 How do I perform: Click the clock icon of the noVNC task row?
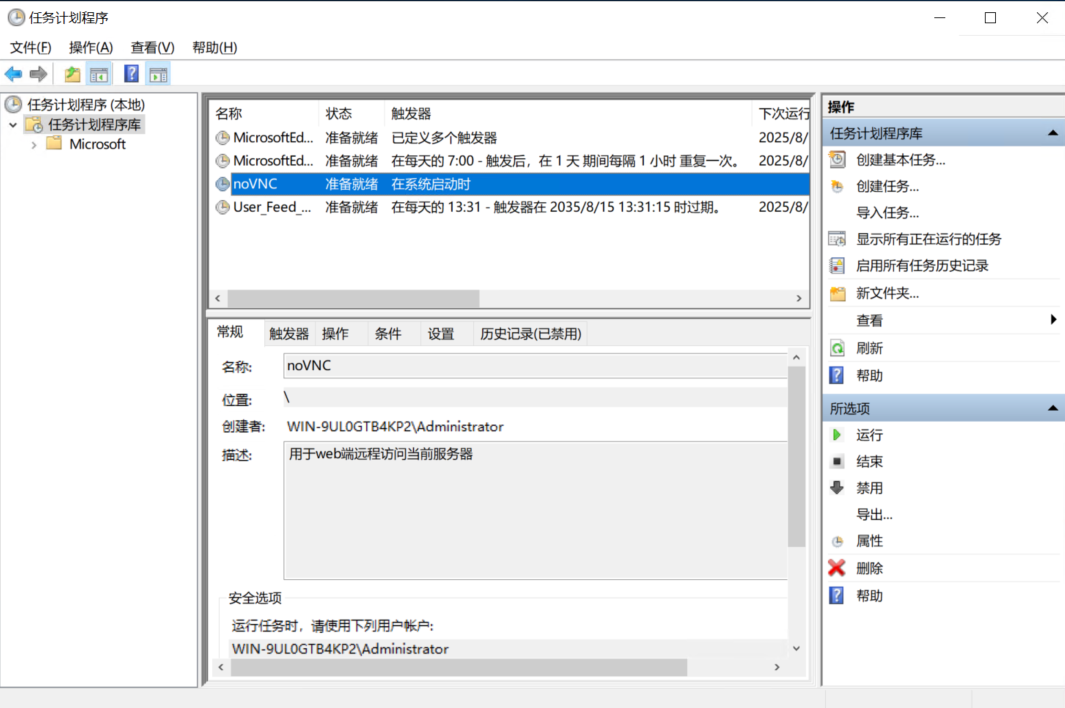(222, 184)
